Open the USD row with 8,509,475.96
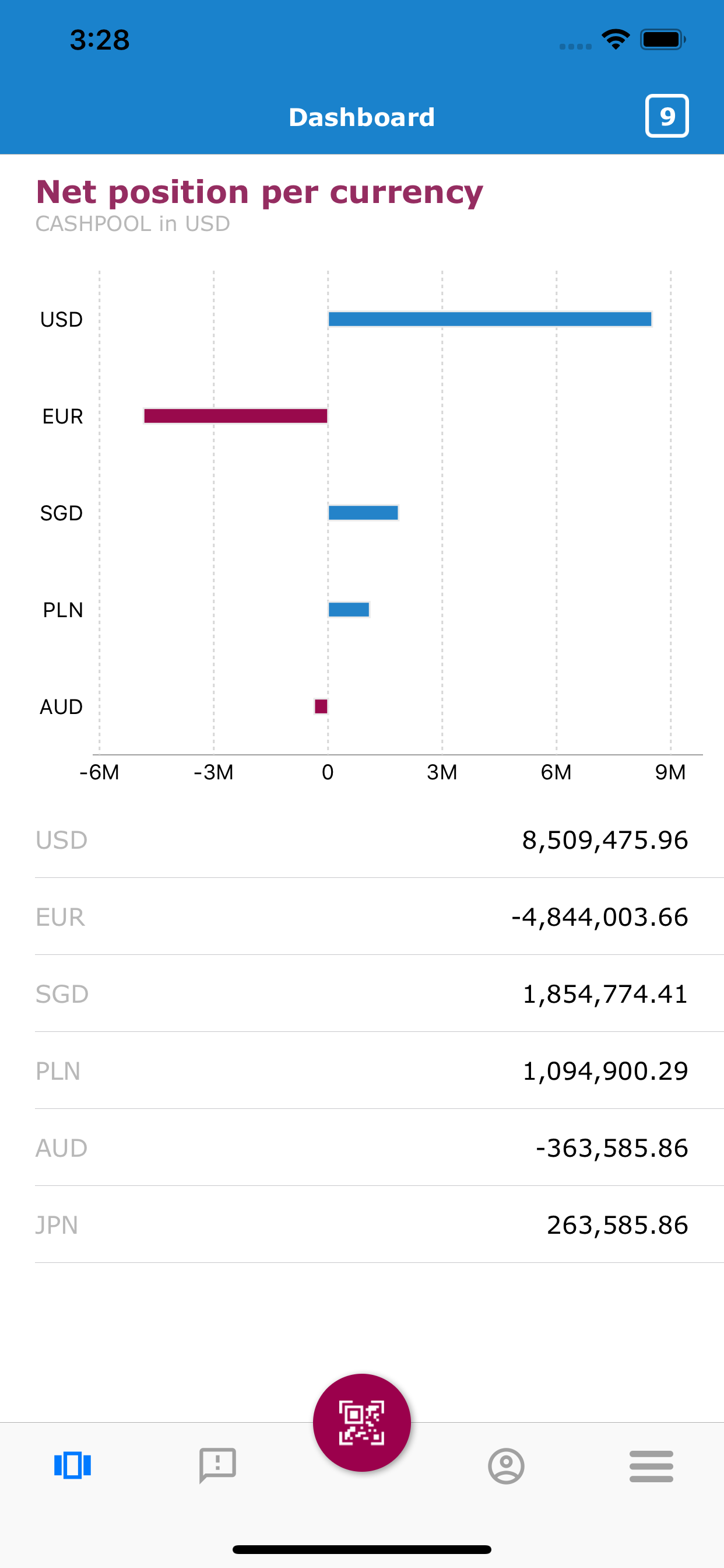 pos(361,840)
